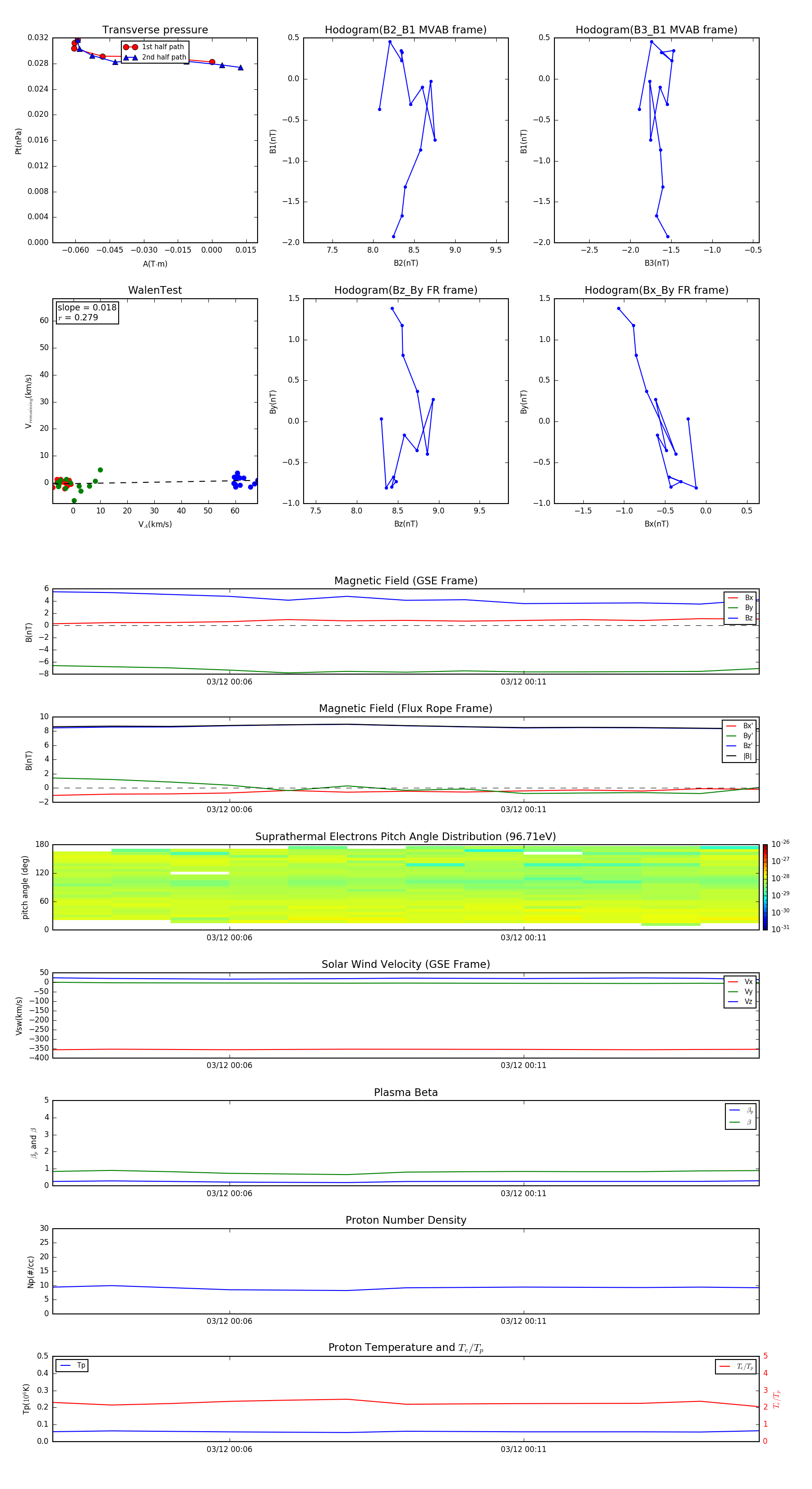Click the 'Plasma Beta' plot title
Image resolution: width=812 pixels, height=1489 pixels.
point(406,1092)
